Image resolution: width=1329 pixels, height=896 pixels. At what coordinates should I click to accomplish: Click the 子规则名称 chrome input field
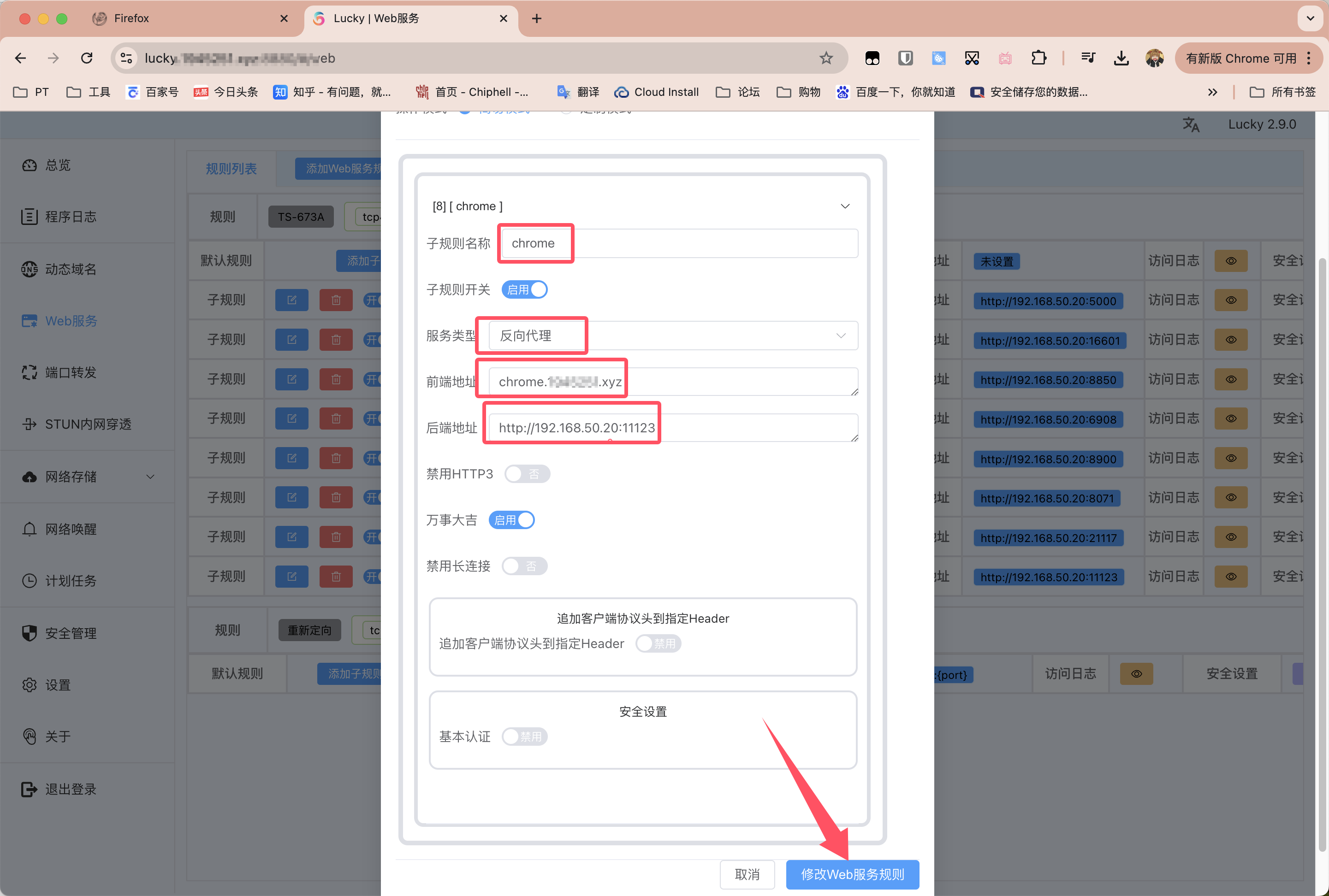[679, 243]
